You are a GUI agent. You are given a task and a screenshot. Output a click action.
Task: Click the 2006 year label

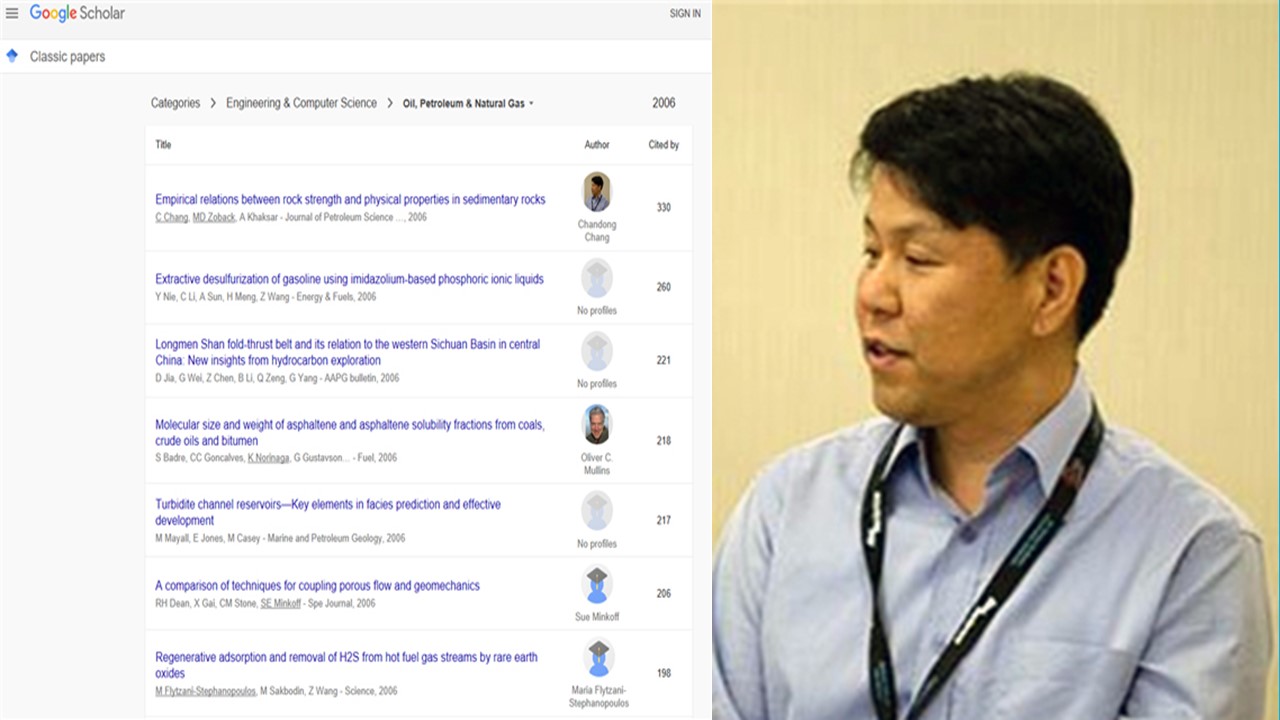[x=663, y=103]
